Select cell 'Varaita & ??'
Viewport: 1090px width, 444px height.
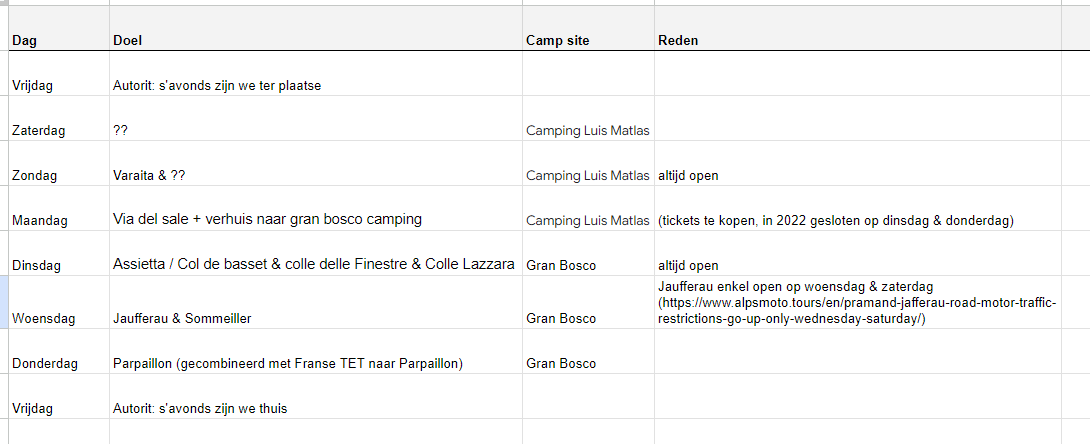pos(316,164)
